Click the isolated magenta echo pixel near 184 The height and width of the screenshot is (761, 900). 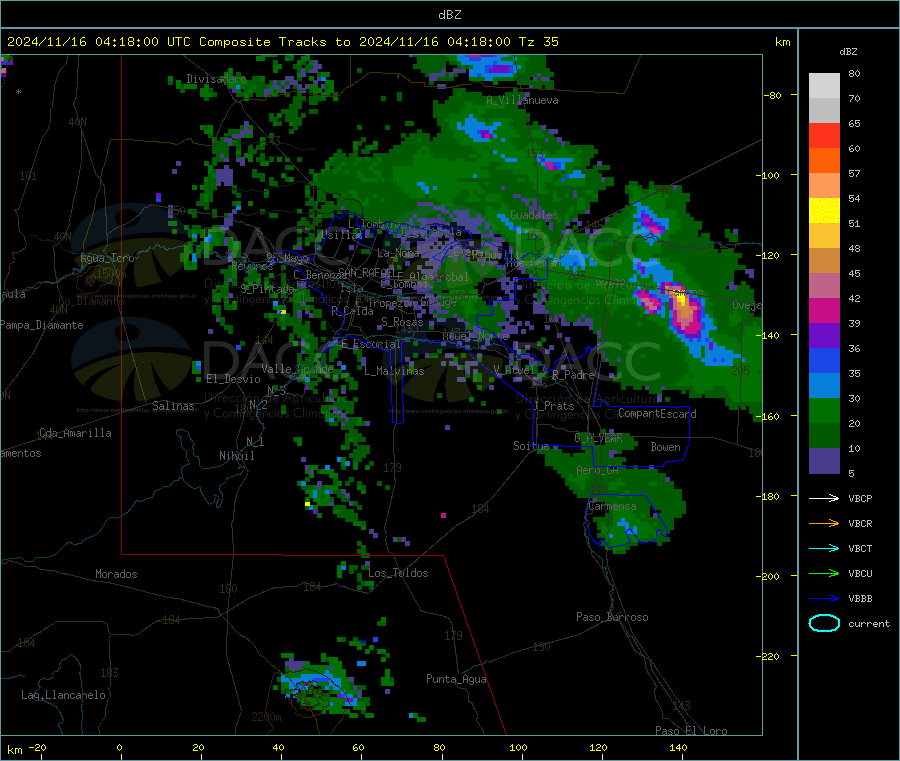point(443,515)
